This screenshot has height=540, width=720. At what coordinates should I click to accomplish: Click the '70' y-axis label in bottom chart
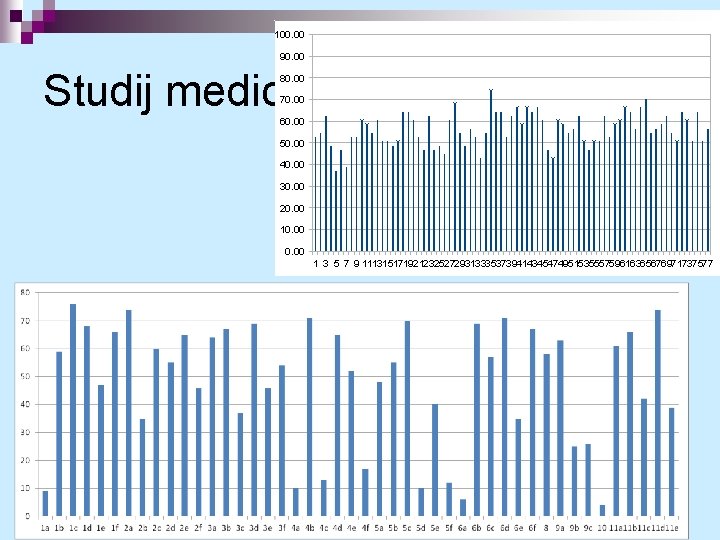click(x=25, y=321)
